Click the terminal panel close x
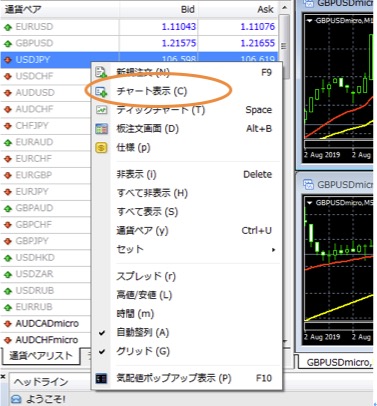 click(3, 377)
